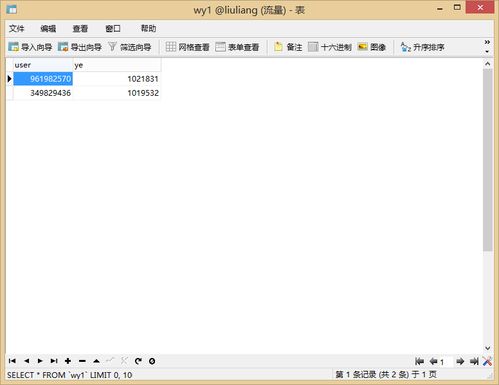Expand toolbar overflow chevron at right

(x=487, y=42)
